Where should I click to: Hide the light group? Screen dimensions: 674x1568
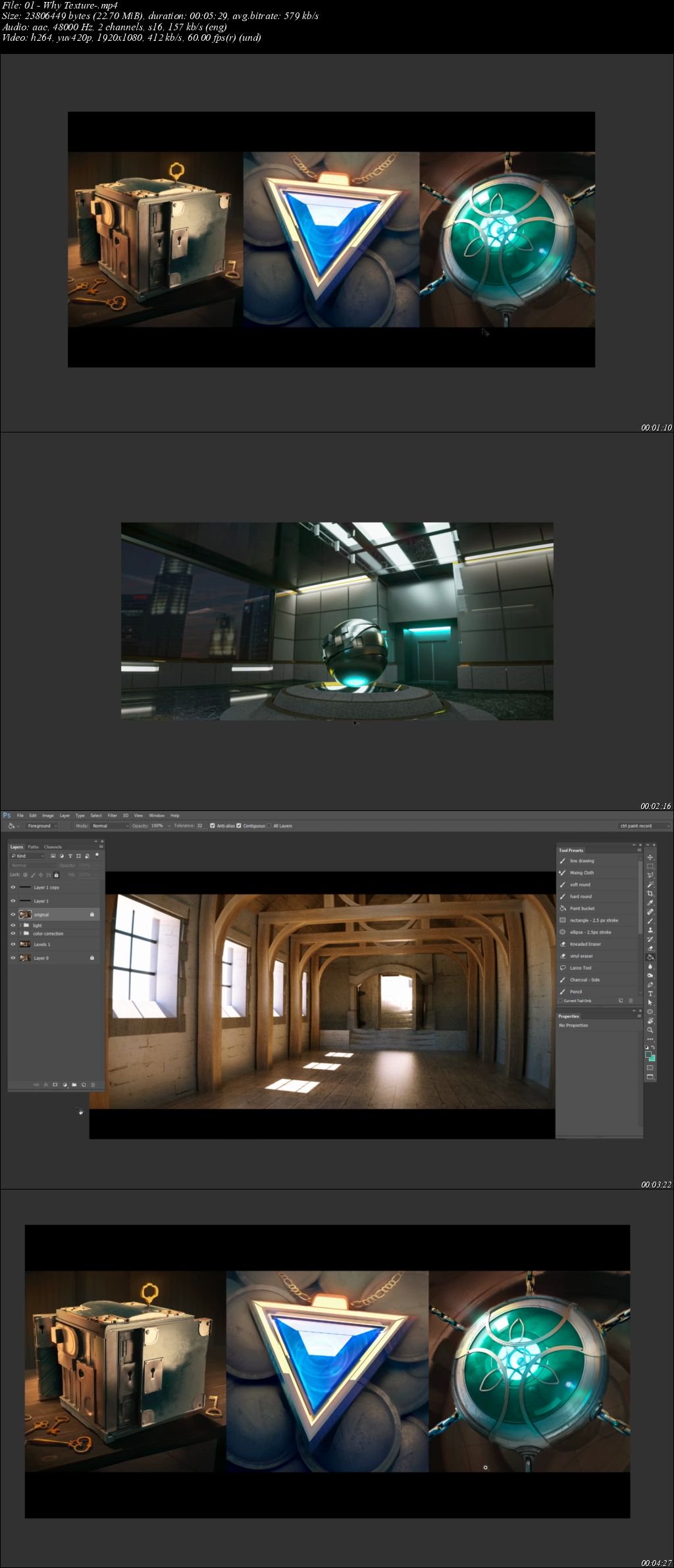pyautogui.click(x=13, y=926)
